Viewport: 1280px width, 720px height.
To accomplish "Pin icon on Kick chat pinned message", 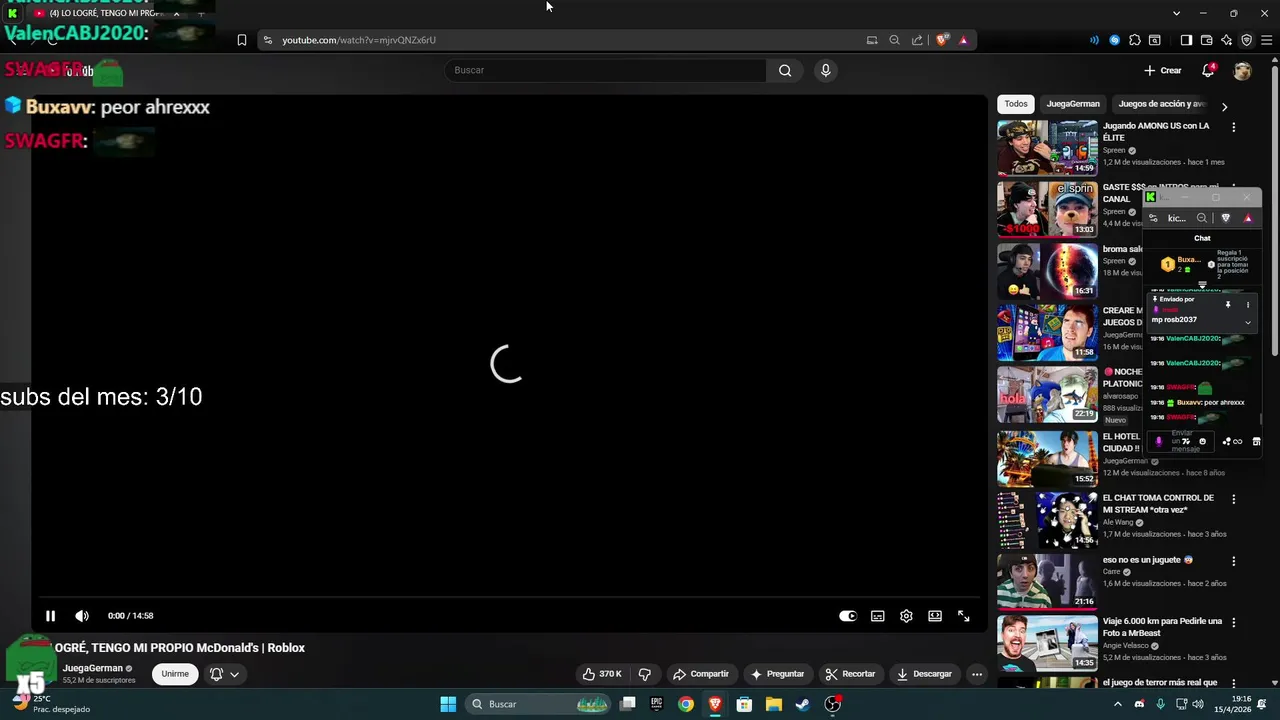I will [1228, 305].
